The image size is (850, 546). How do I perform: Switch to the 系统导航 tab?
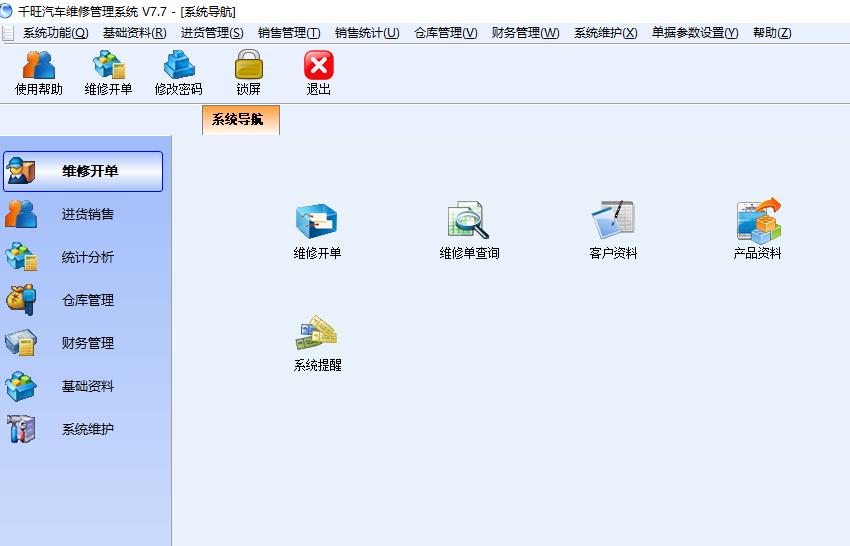[x=241, y=120]
